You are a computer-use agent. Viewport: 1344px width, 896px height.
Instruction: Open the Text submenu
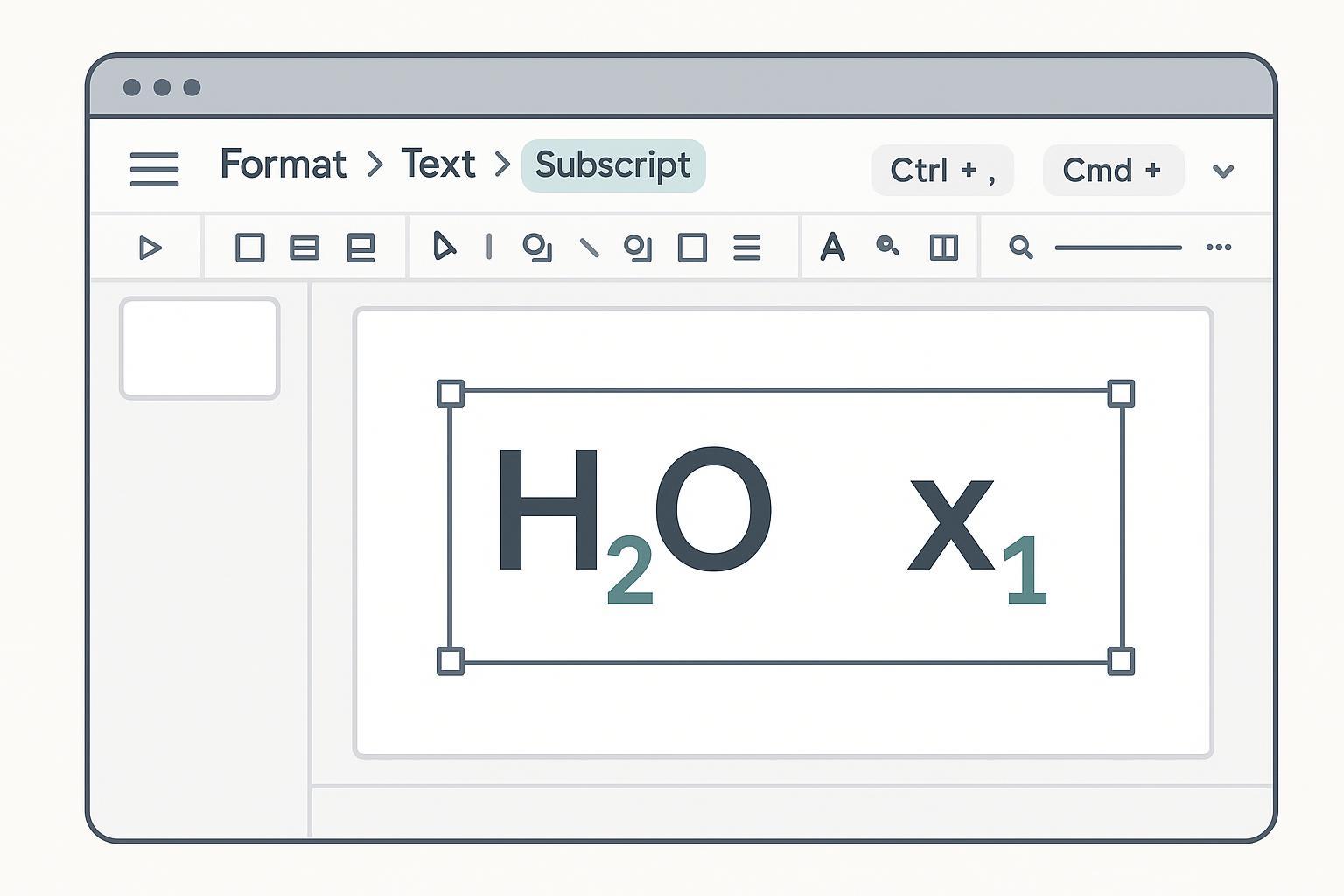[437, 164]
